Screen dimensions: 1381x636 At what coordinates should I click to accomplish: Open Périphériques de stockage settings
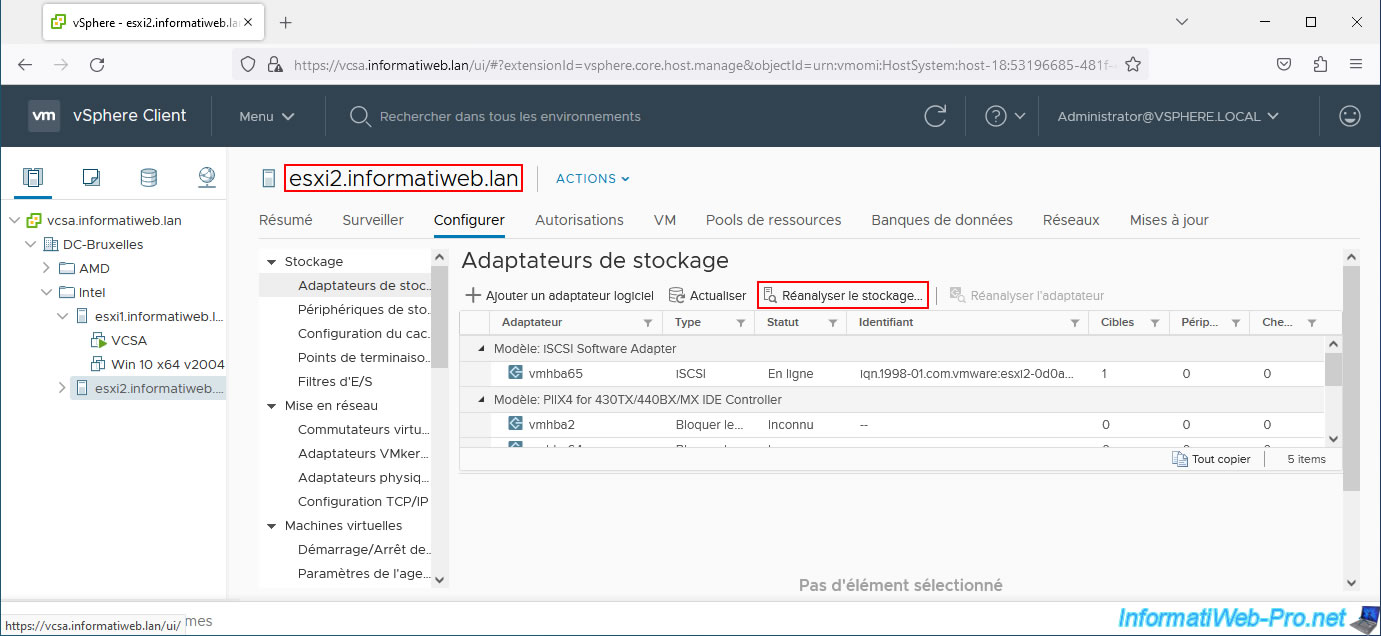click(364, 310)
